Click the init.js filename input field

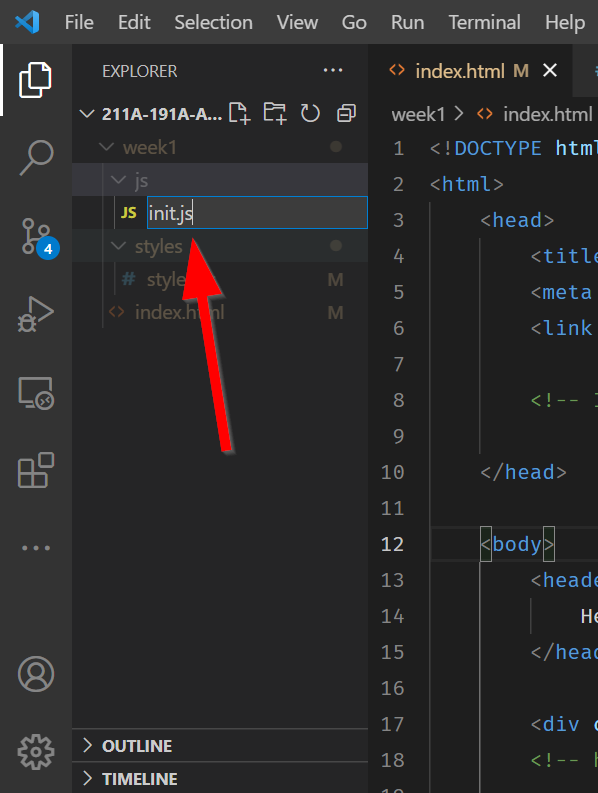257,213
